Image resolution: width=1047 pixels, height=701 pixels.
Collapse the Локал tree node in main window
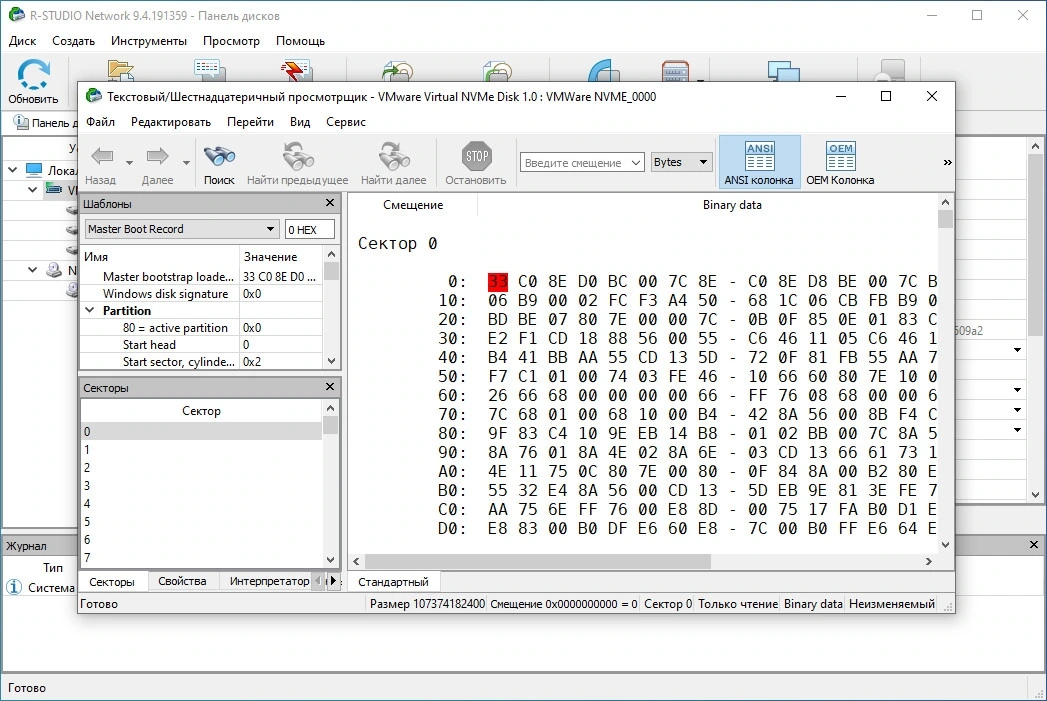coord(13,170)
